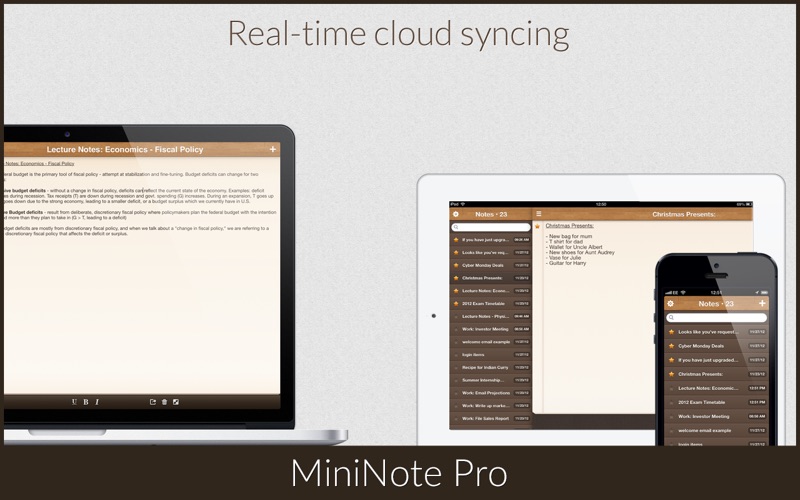
Task: Star Recipe for Indian Curry on the iPad
Action: tap(456, 367)
